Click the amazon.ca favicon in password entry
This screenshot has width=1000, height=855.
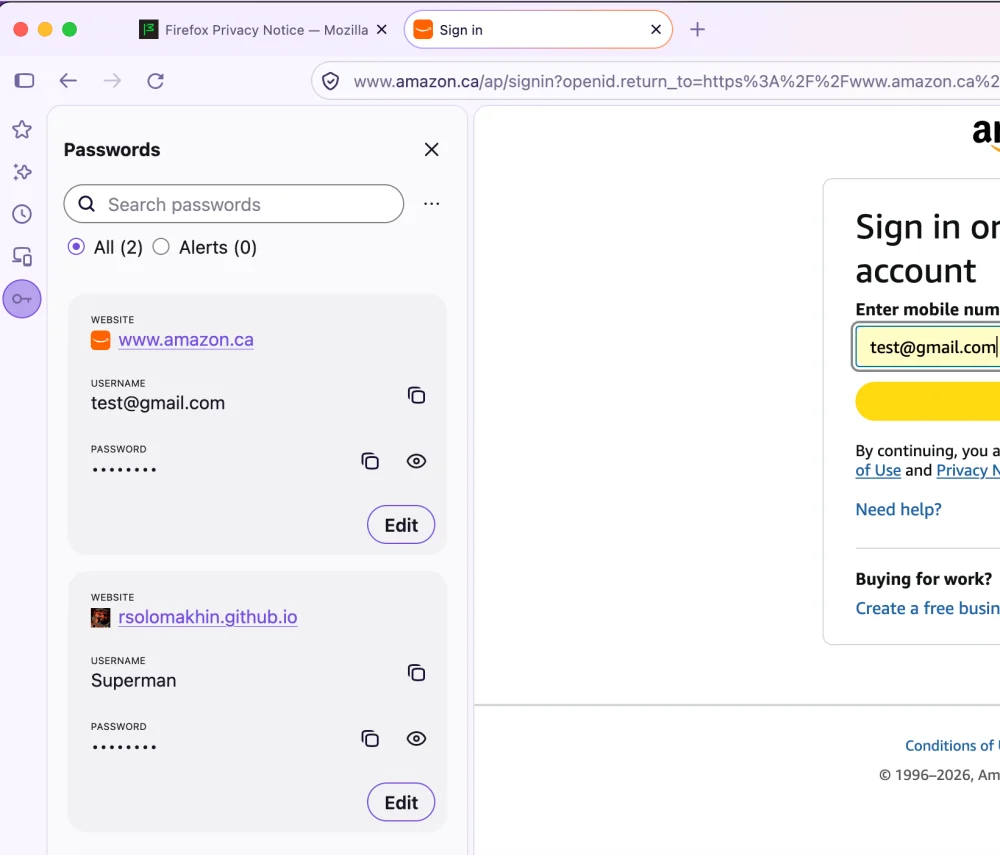101,340
